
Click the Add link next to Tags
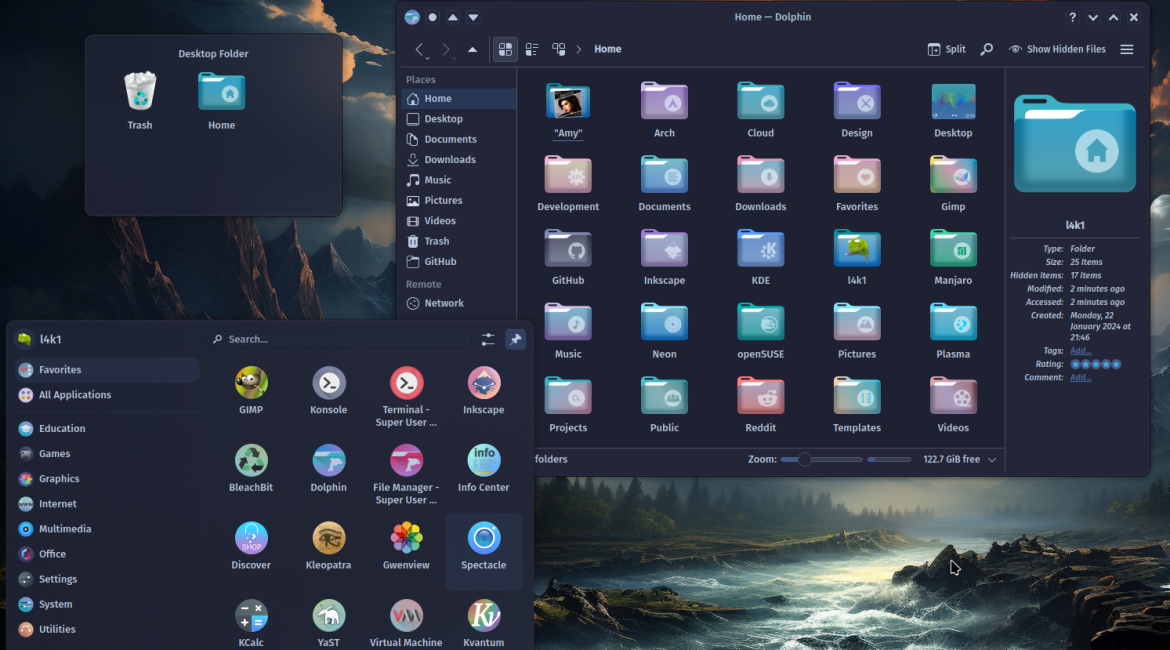[1080, 351]
